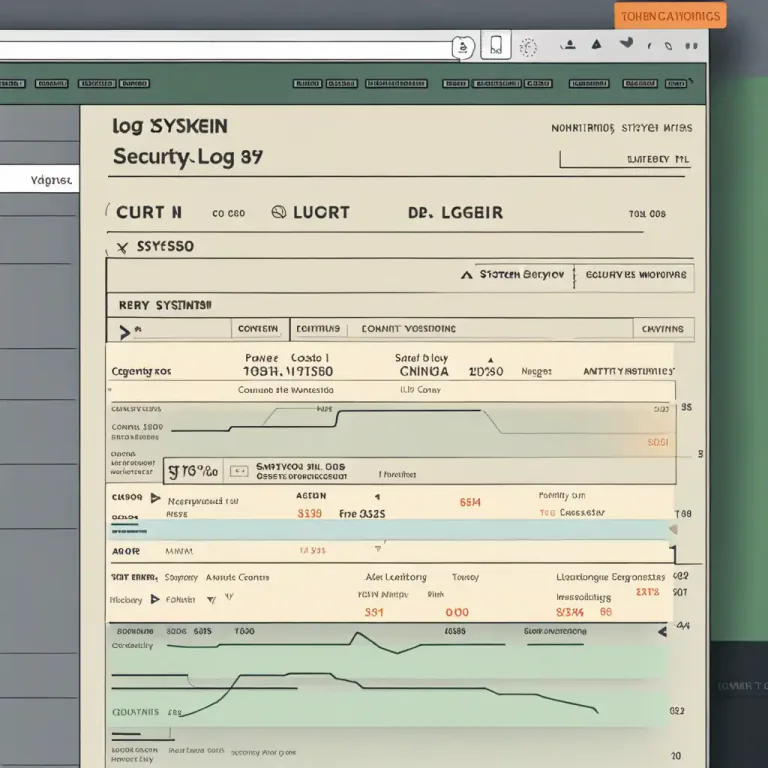Screen dimensions: 768x768
Task: Click the Aler Lenitong column text
Action: 396,577
